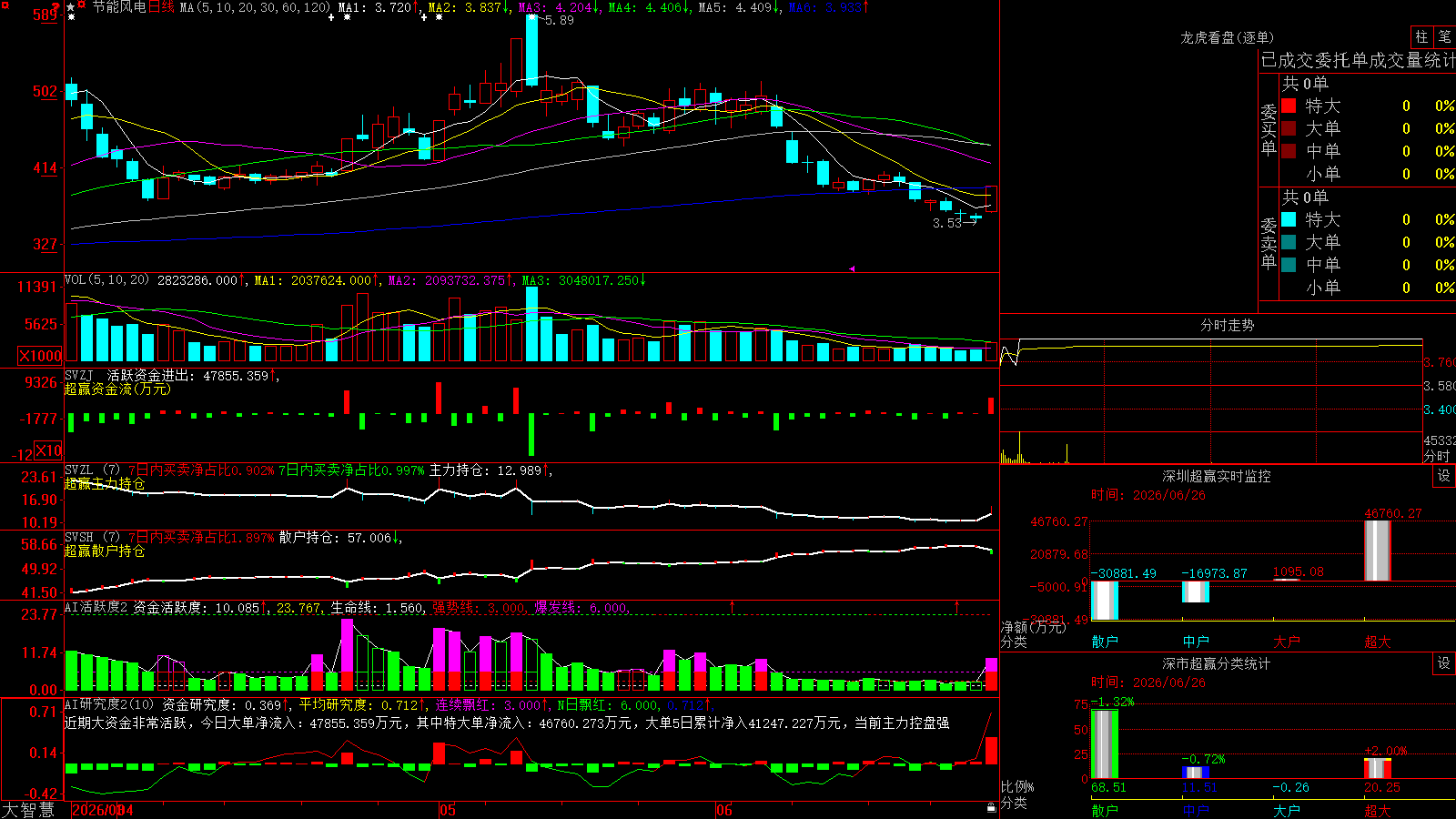Click the X1000 volume scale box
The width and height of the screenshot is (1456, 819).
(x=41, y=356)
